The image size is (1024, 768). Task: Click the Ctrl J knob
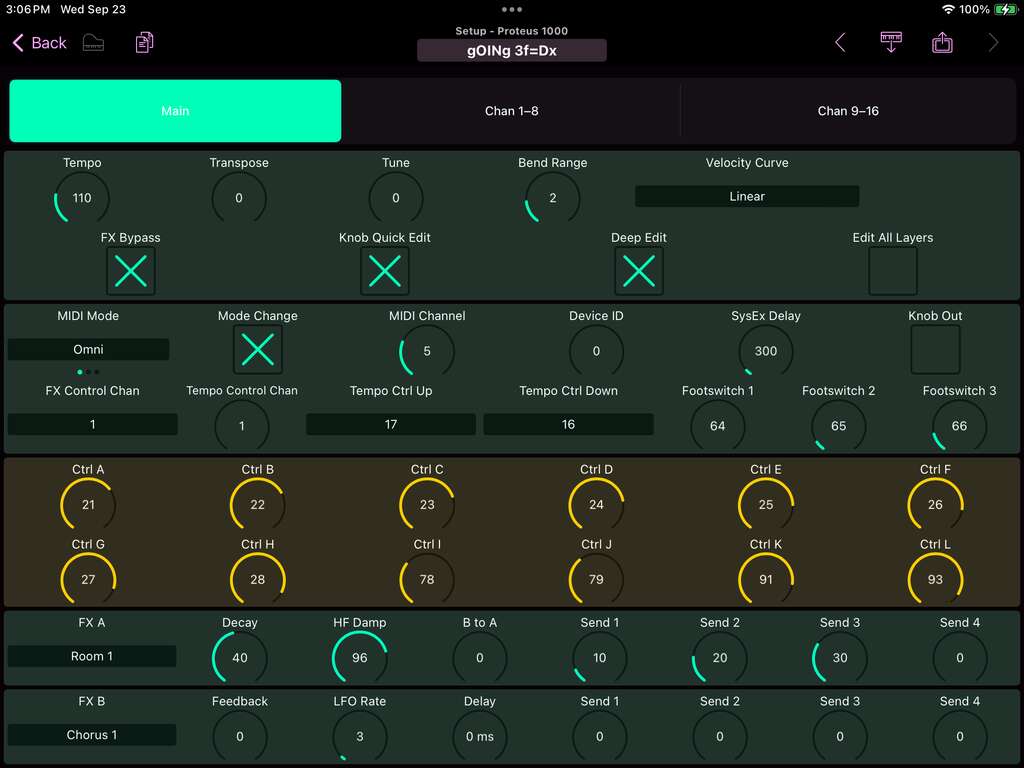pos(596,579)
